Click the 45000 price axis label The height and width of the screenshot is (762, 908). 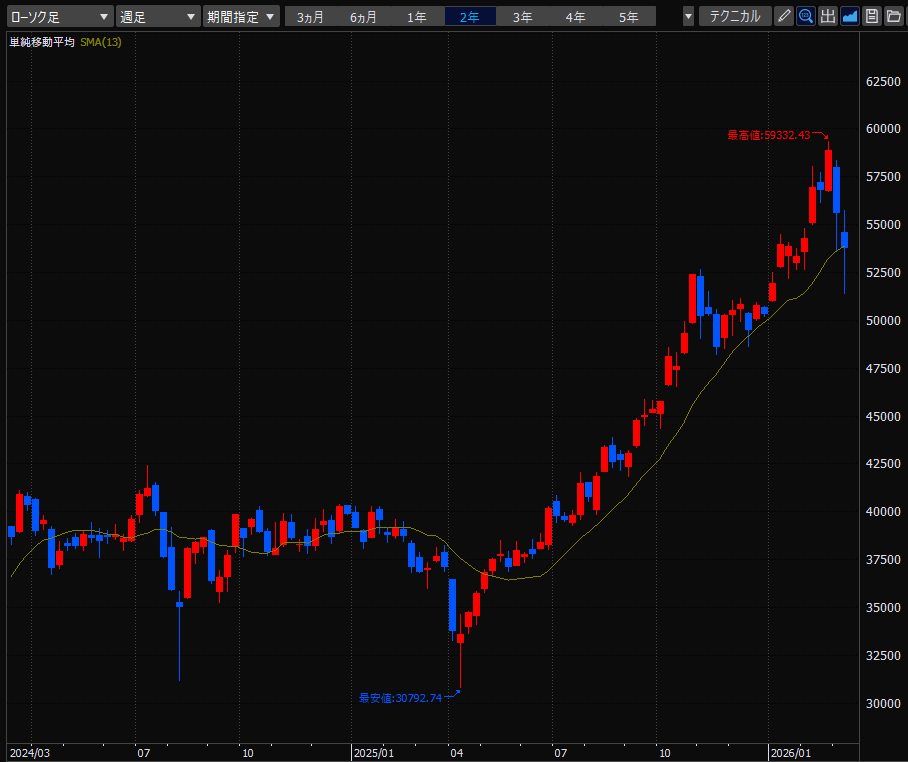[883, 416]
